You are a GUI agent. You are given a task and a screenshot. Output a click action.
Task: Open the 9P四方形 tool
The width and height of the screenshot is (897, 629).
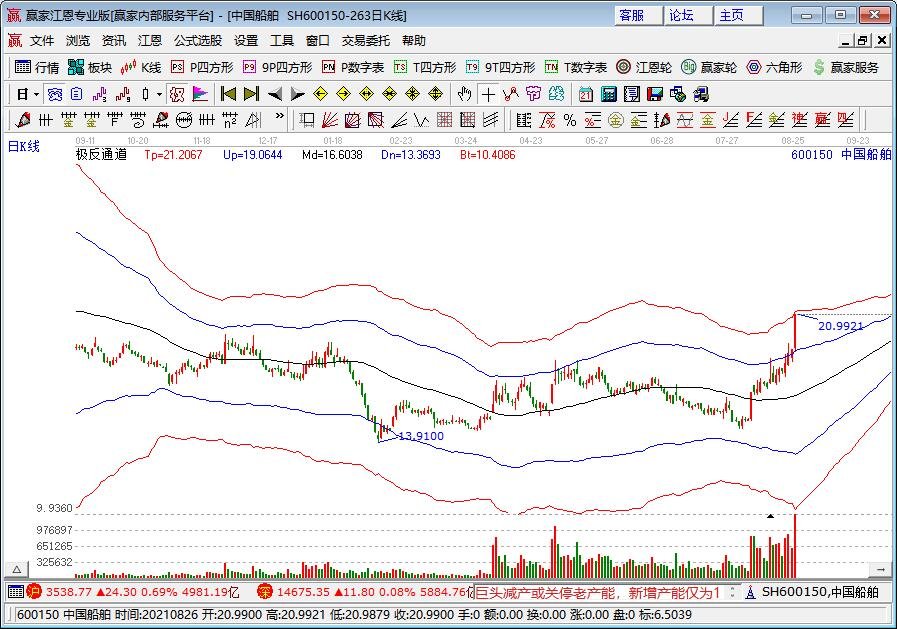[277, 67]
